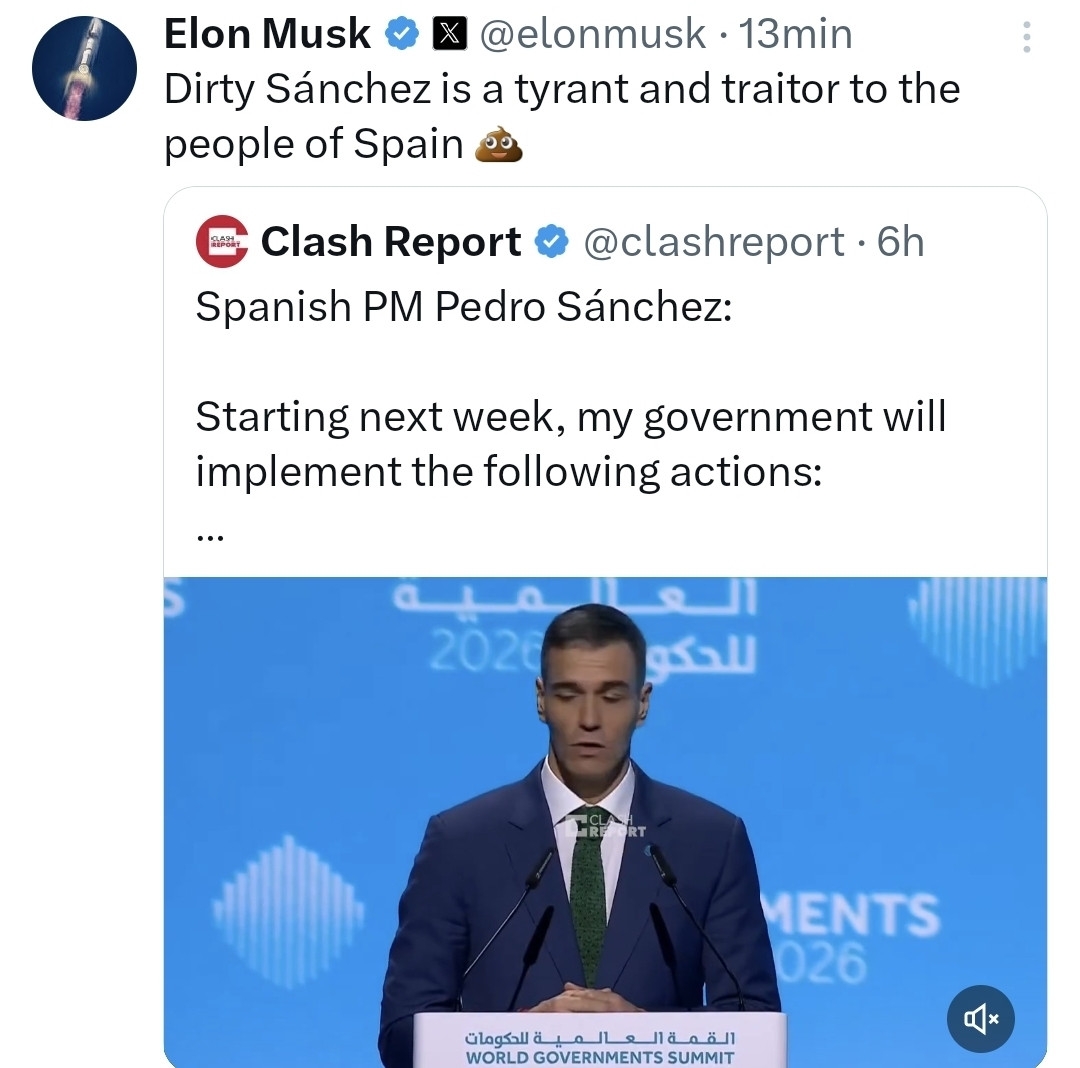1080x1068 pixels.
Task: Open quoted text 'Spanish PM Pedro Sánchez:'
Action: pyautogui.click(x=464, y=306)
